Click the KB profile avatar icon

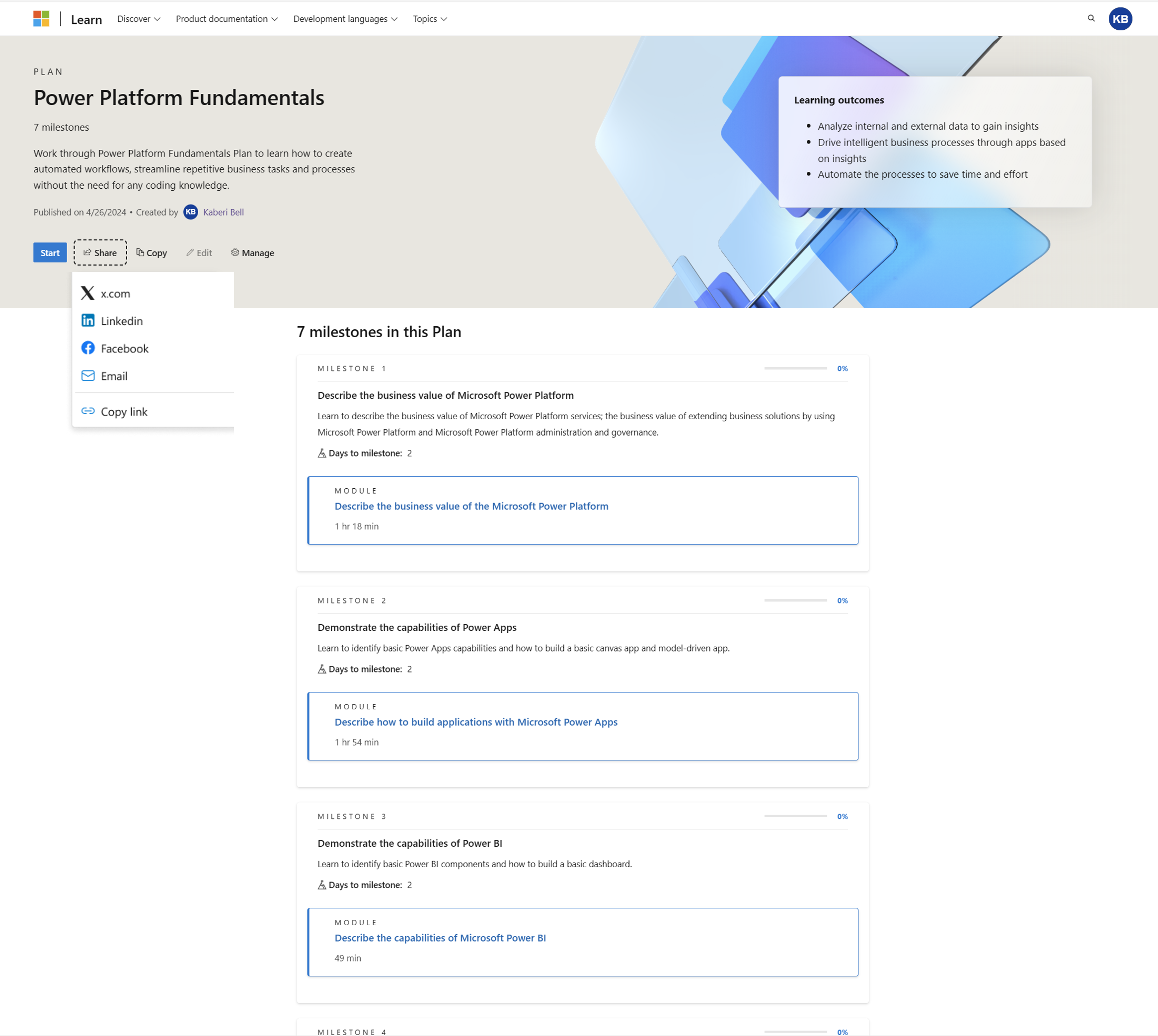(1120, 18)
